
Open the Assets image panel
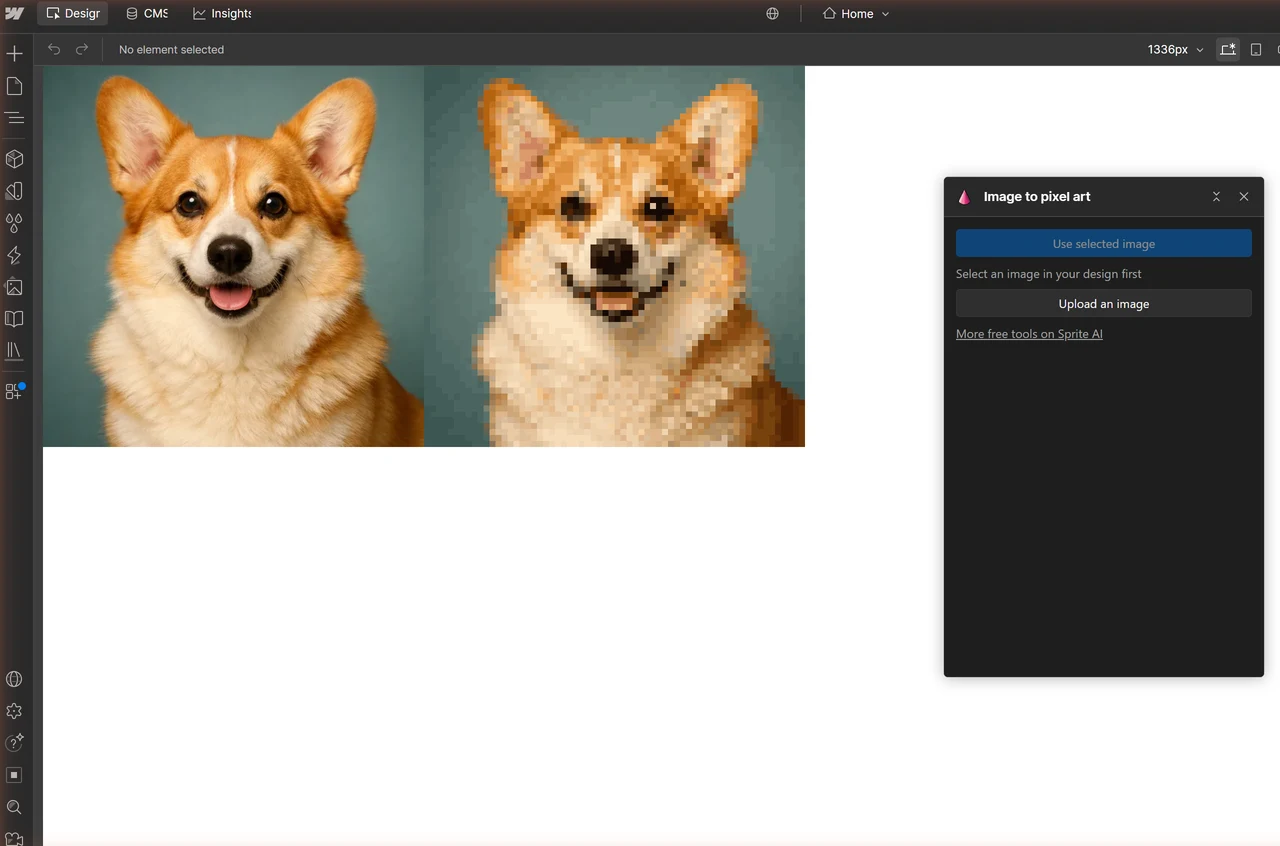point(14,287)
